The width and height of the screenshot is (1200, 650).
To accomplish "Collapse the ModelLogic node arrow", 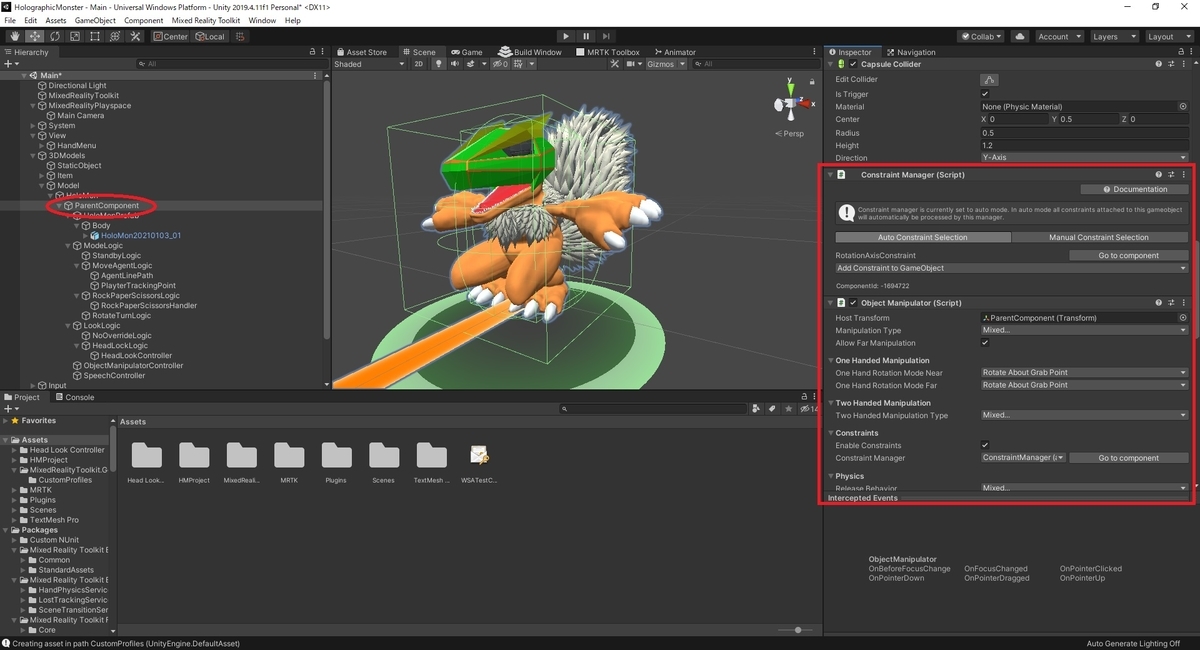I will 68,246.
